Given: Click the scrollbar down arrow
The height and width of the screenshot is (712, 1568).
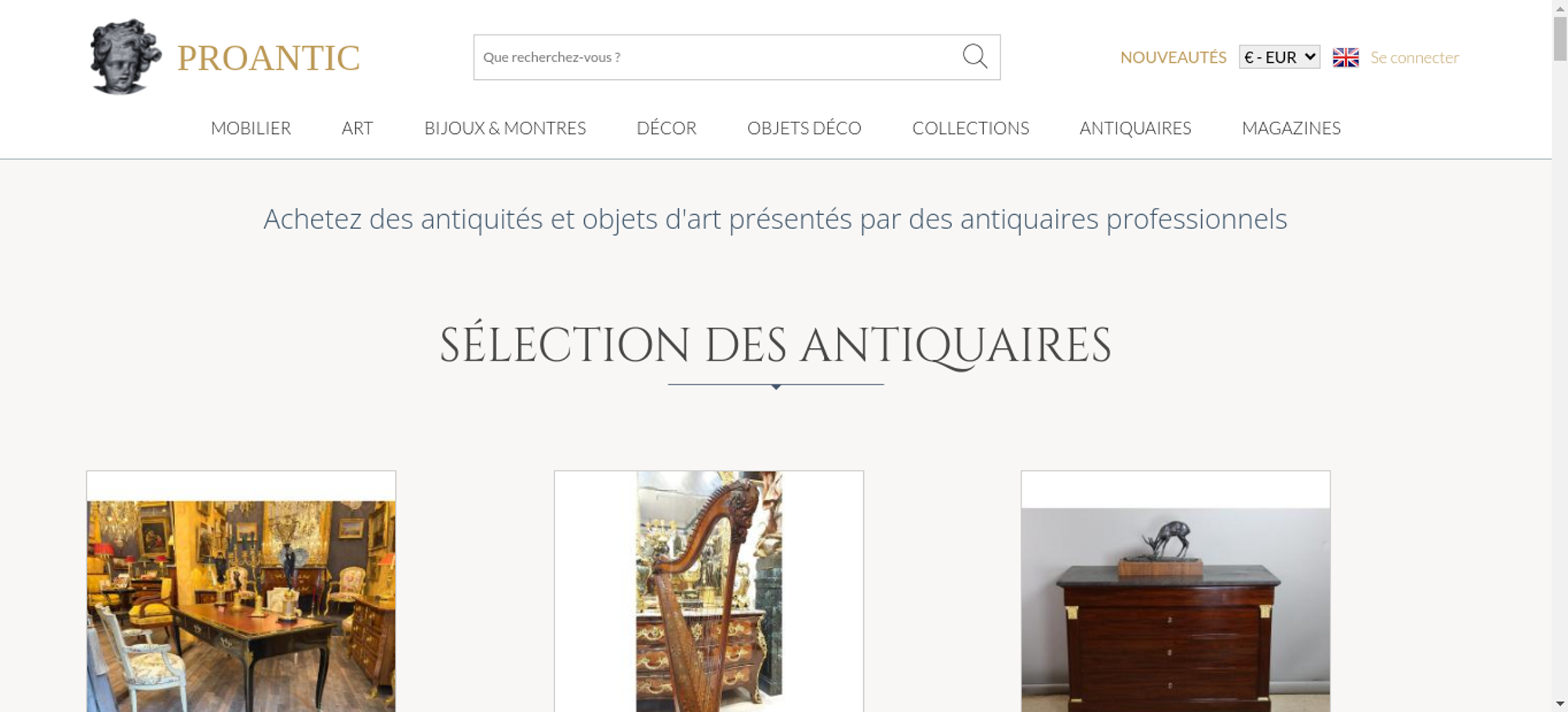Looking at the screenshot, I should (x=1560, y=704).
